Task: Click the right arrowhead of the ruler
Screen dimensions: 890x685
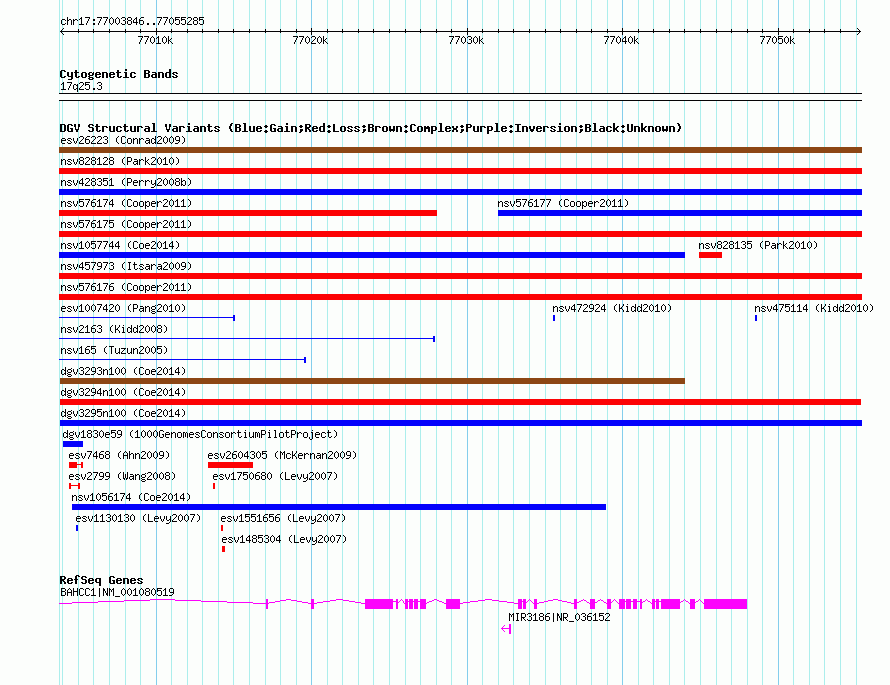Action: (859, 32)
